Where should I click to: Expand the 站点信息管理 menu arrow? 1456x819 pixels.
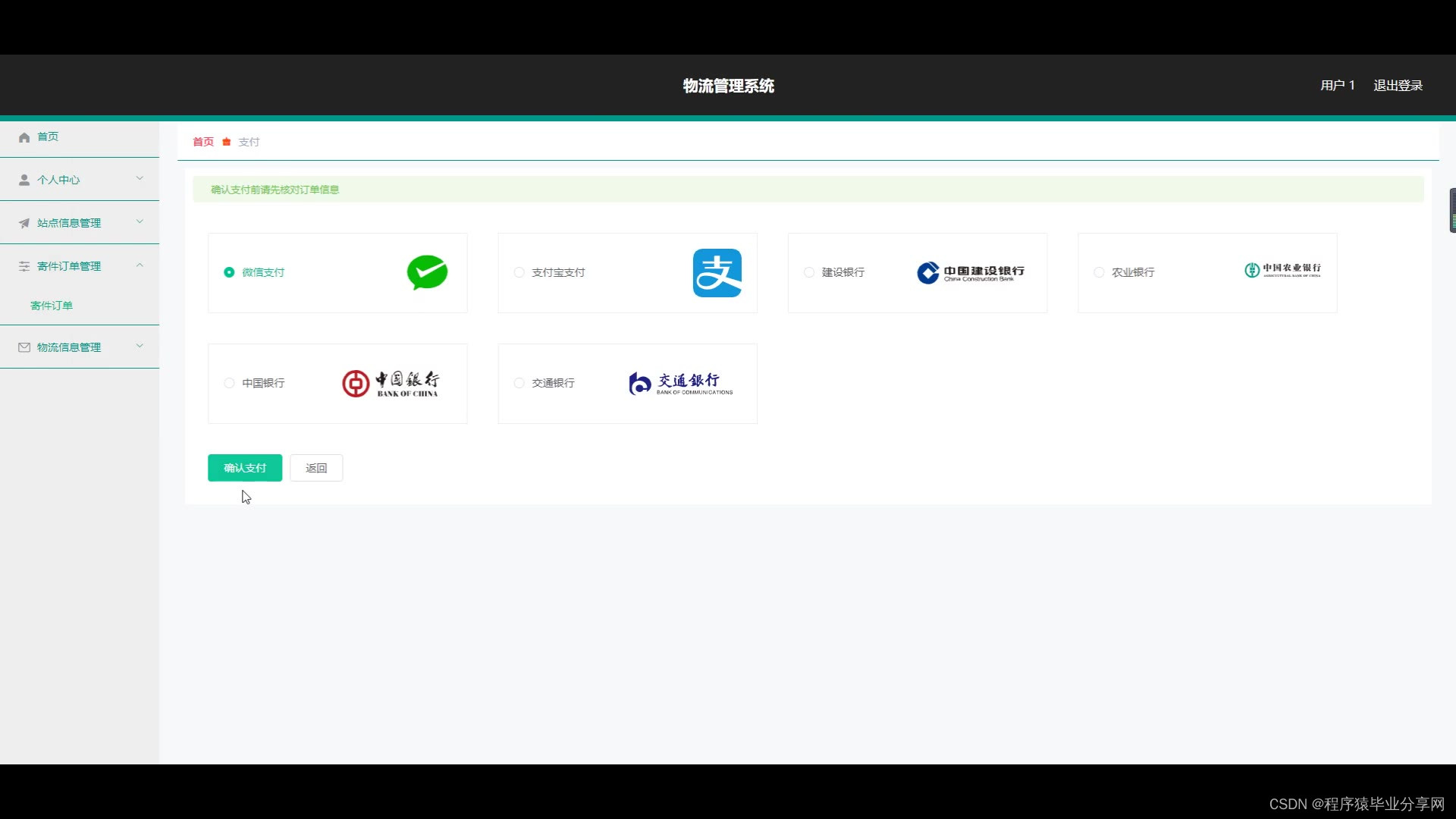click(140, 222)
